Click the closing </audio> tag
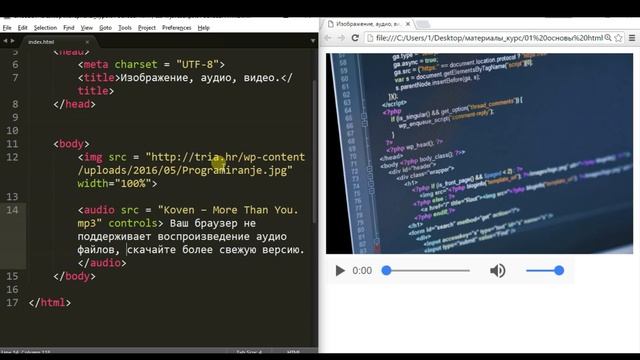The image size is (640, 360). pos(102,263)
